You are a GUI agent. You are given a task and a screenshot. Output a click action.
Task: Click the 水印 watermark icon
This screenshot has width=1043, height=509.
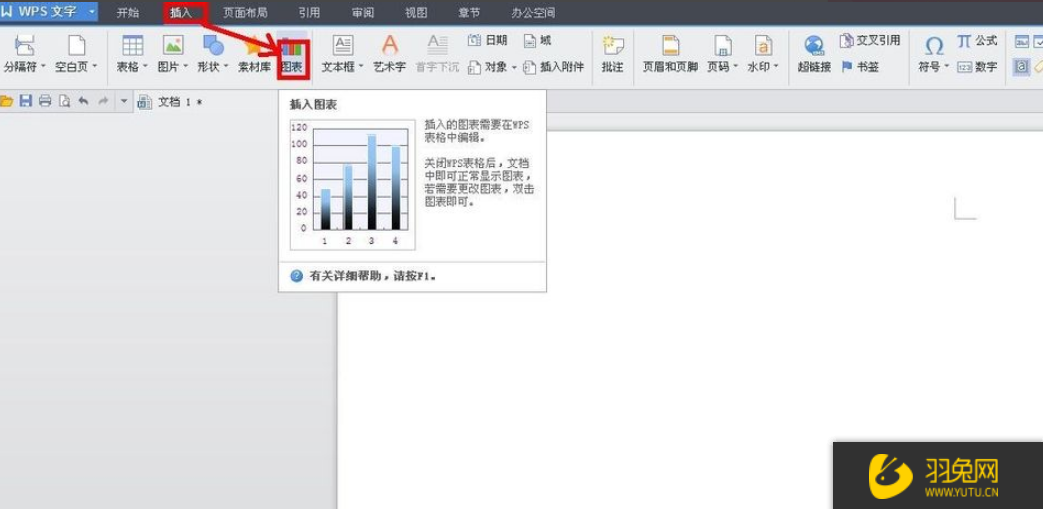763,45
